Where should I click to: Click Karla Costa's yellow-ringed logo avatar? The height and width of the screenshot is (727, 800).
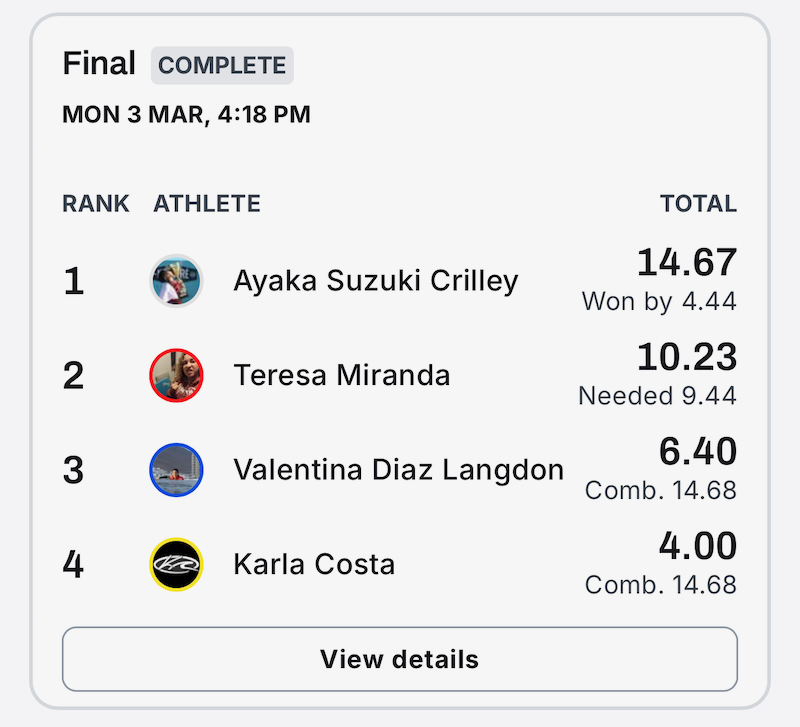[176, 564]
